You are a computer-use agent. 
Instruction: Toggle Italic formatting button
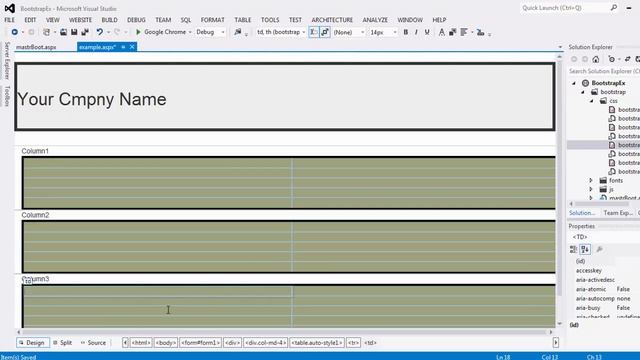416,32
